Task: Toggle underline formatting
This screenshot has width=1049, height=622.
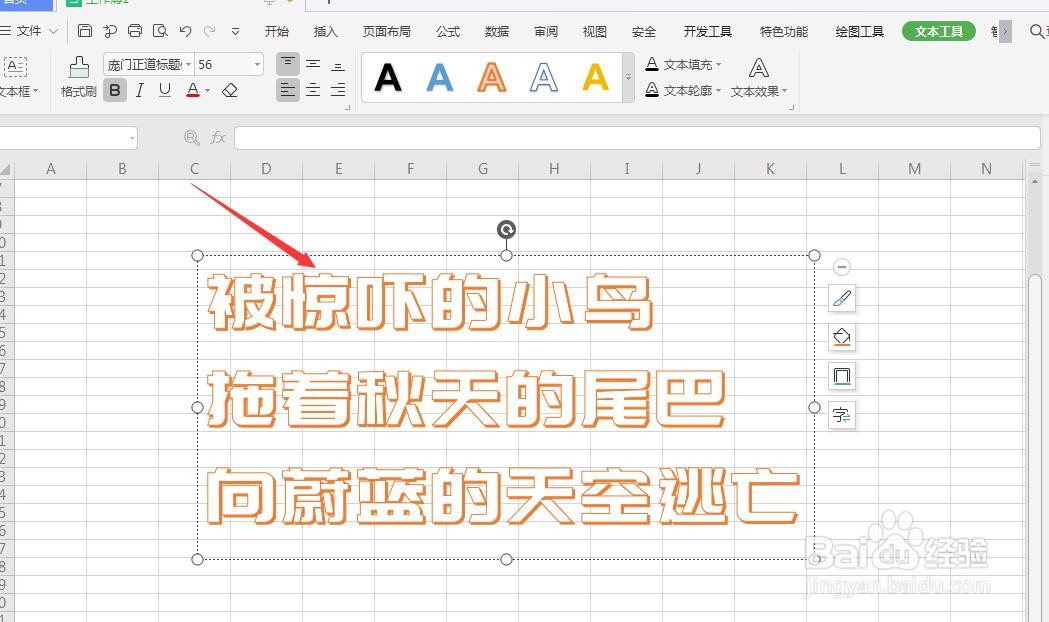Action: click(165, 90)
